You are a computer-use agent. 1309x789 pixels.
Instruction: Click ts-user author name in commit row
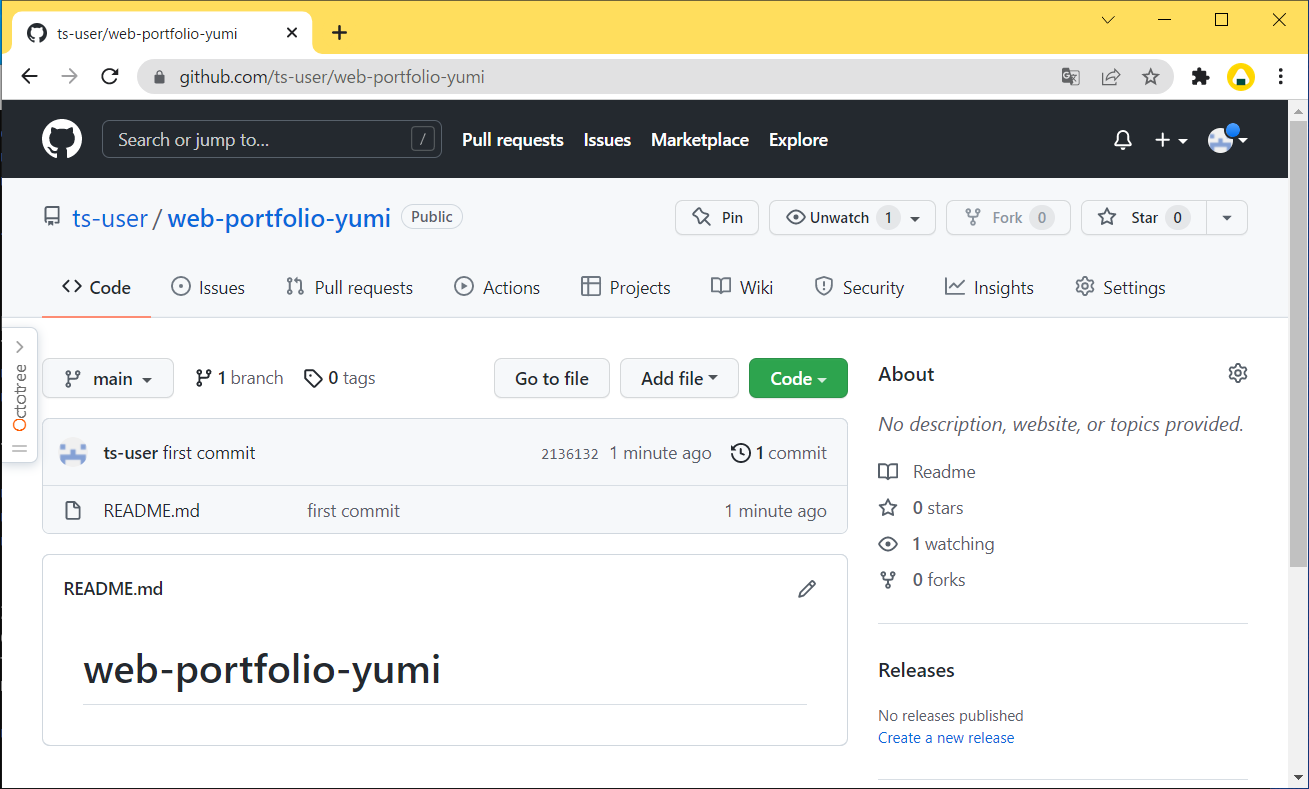pos(131,453)
